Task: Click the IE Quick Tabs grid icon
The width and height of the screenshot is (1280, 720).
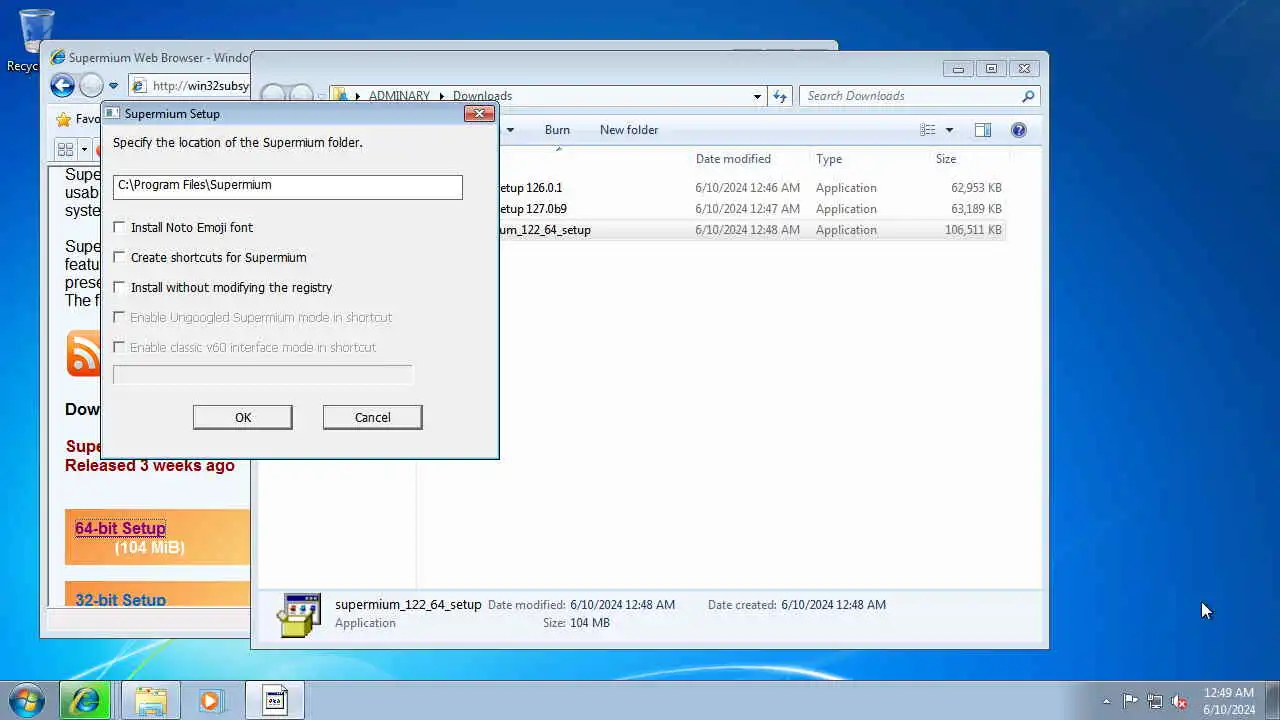Action: pos(66,149)
